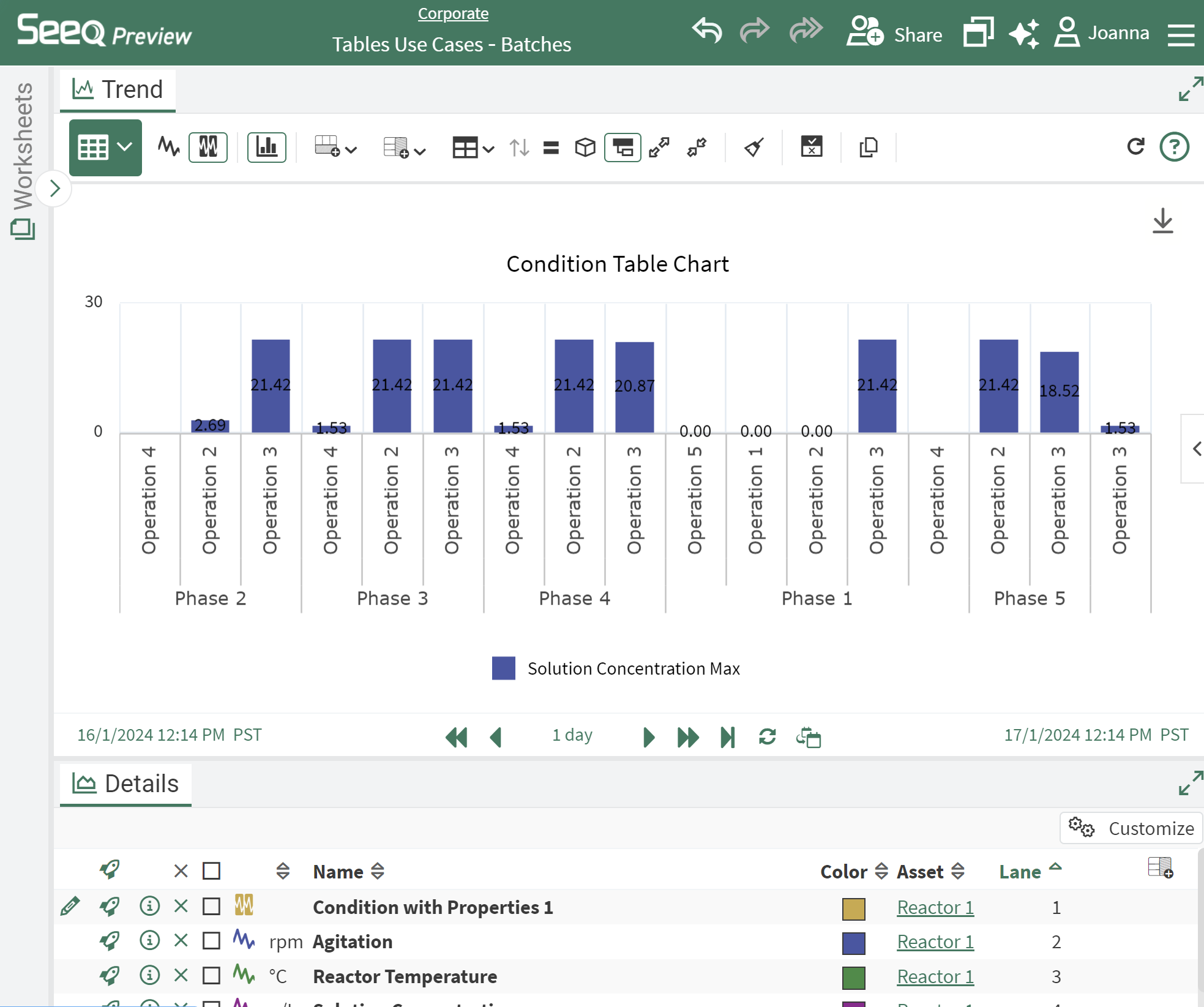Click the sort arrows toolbar icon

point(519,148)
